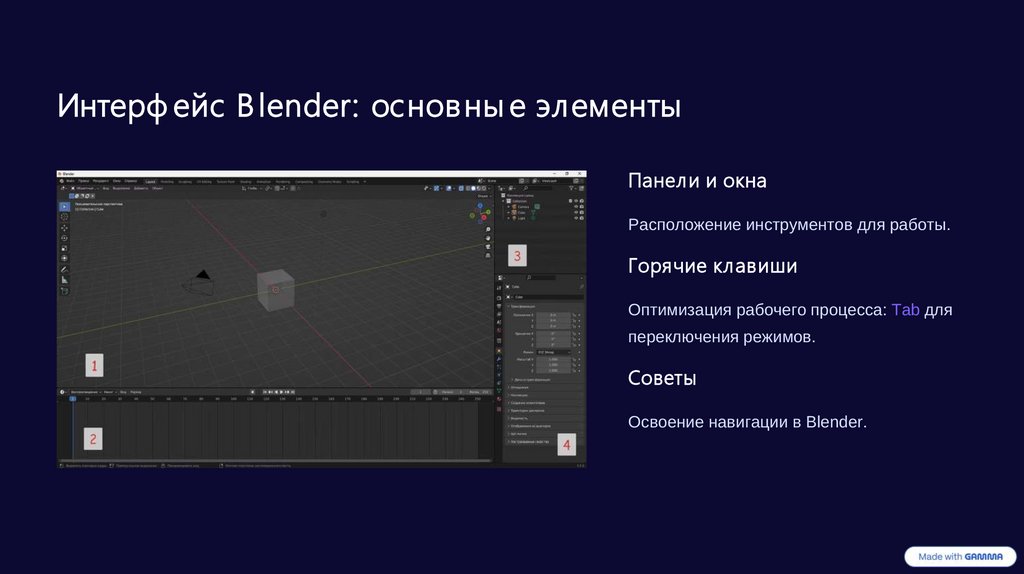Open the 3D viewport editor type dropdown
This screenshot has height=574, width=1024.
[x=63, y=188]
